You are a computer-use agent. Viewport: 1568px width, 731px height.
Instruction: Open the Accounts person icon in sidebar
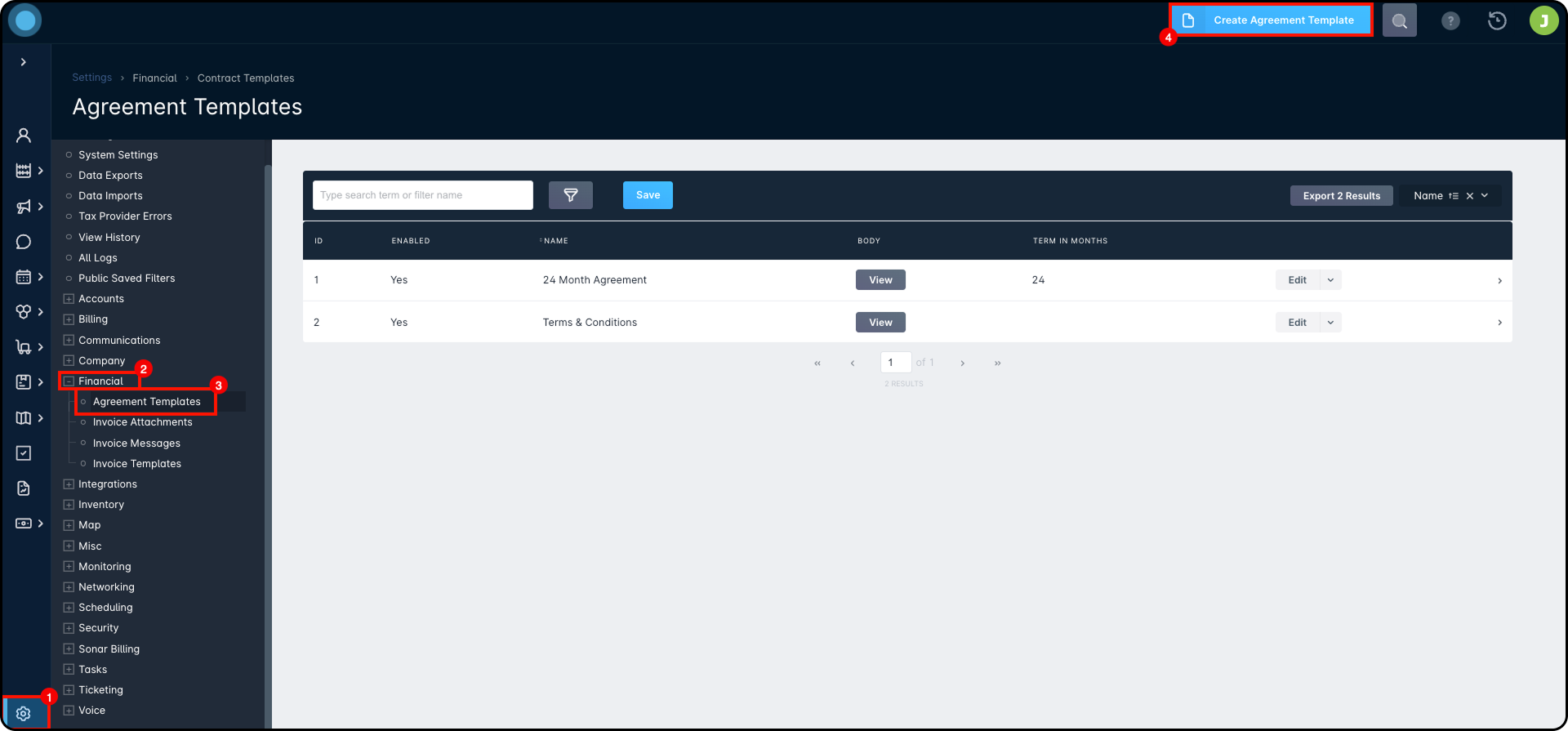click(x=24, y=136)
